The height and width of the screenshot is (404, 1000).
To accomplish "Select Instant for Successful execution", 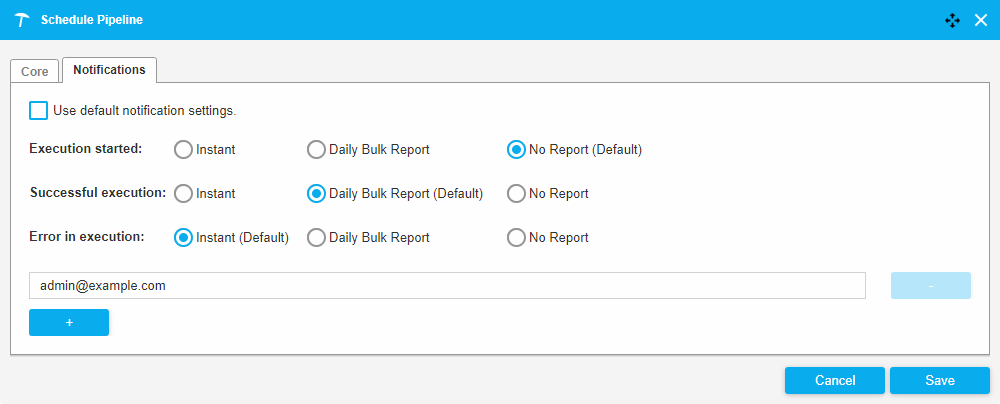I will pos(183,194).
